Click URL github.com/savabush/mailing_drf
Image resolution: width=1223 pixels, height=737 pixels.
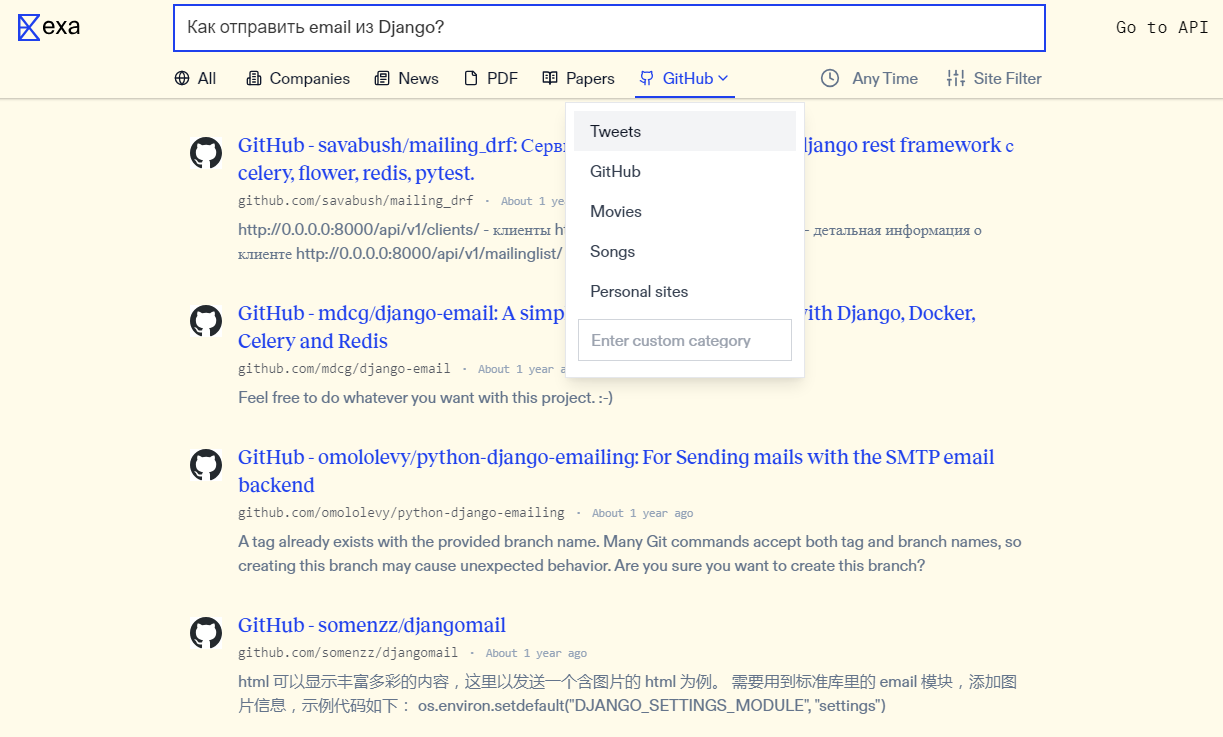pyautogui.click(x=356, y=200)
